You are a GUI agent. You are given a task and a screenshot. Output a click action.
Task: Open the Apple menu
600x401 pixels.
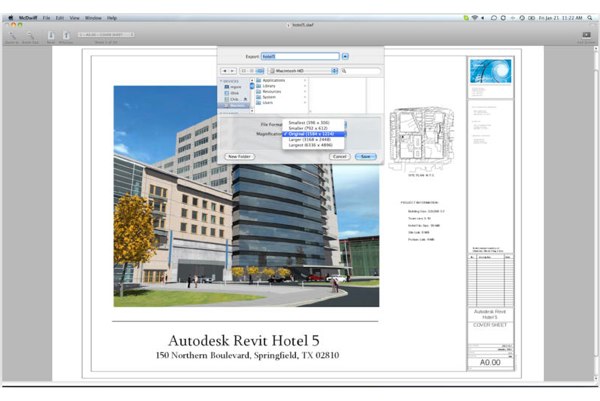pos(11,18)
